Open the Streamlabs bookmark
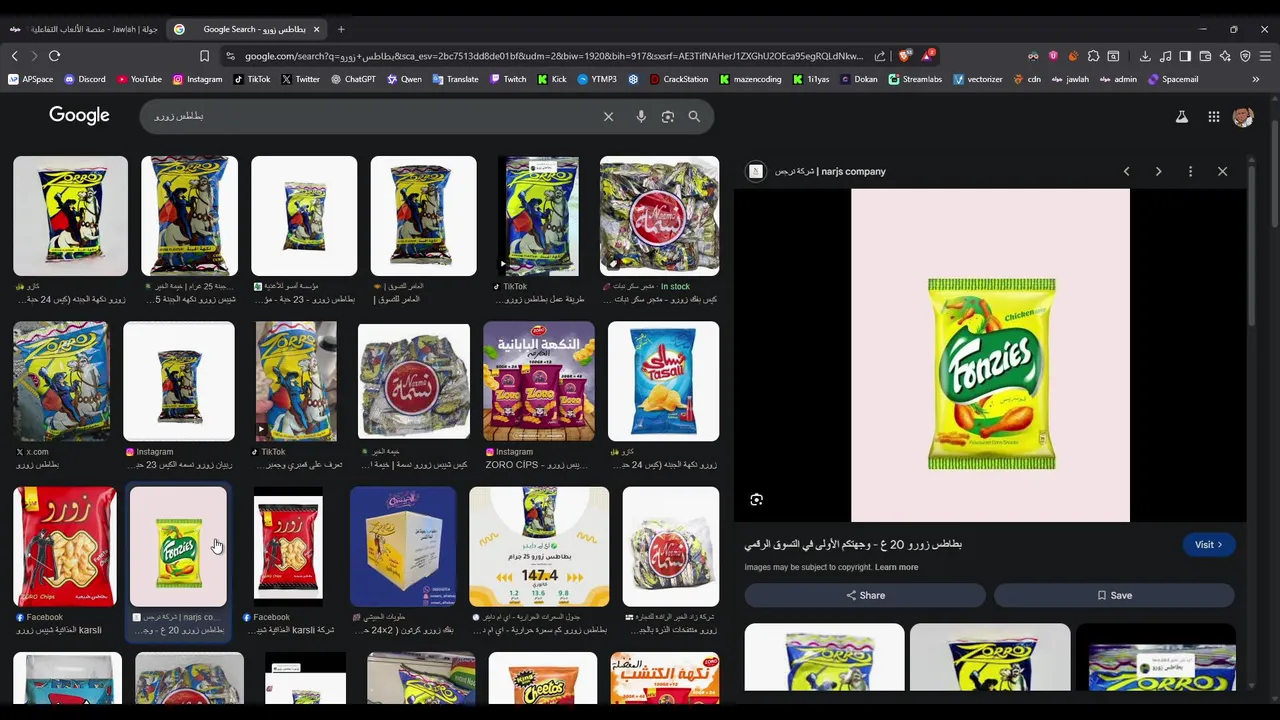 [x=915, y=79]
